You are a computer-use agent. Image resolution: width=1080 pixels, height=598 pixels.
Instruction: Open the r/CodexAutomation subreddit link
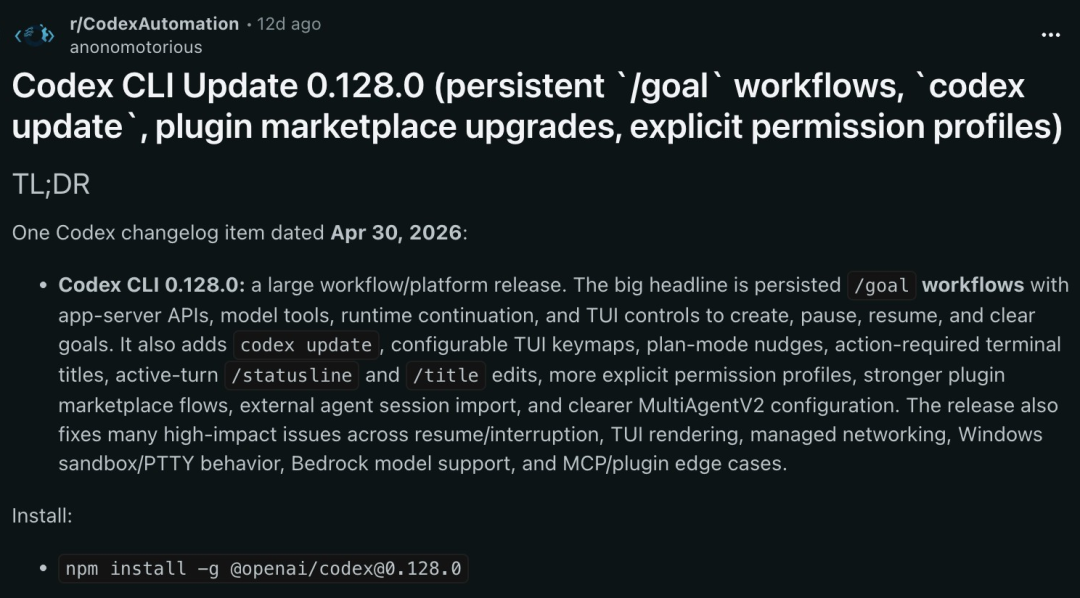pyautogui.click(x=154, y=24)
